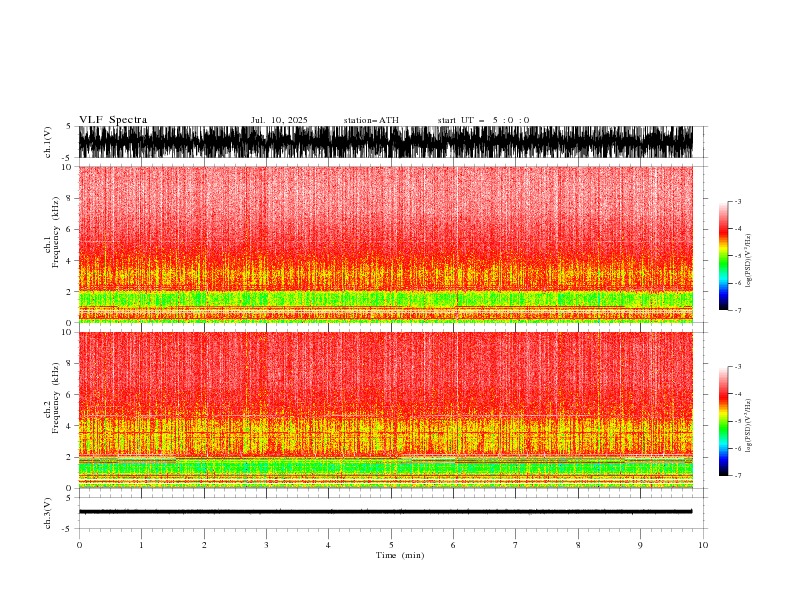This screenshot has height=612, width=792.
Task: Click the color bar beside the ch.2 spectrogram
Action: pyautogui.click(x=723, y=421)
